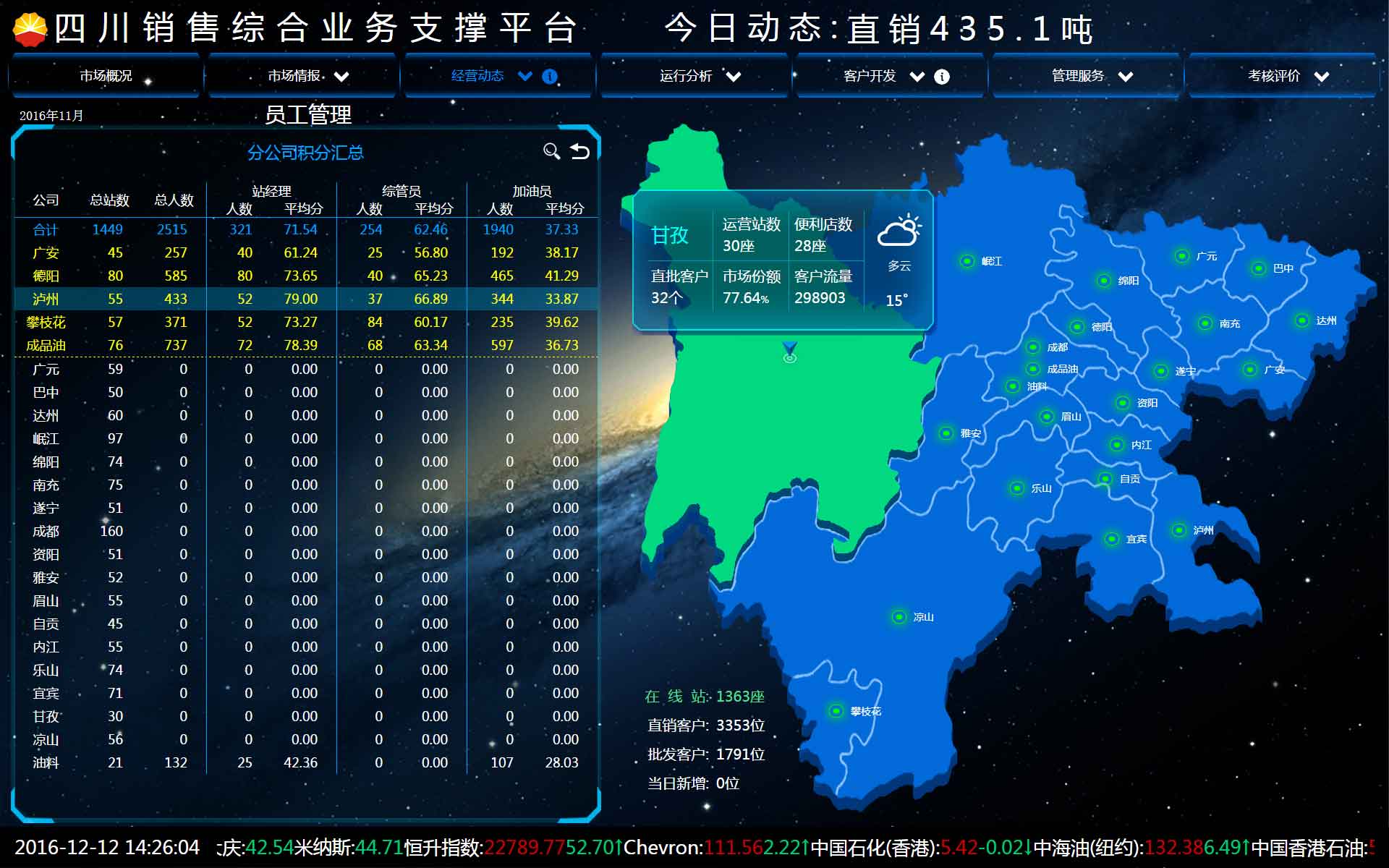Select the 泸州 row in the table

tap(46, 299)
